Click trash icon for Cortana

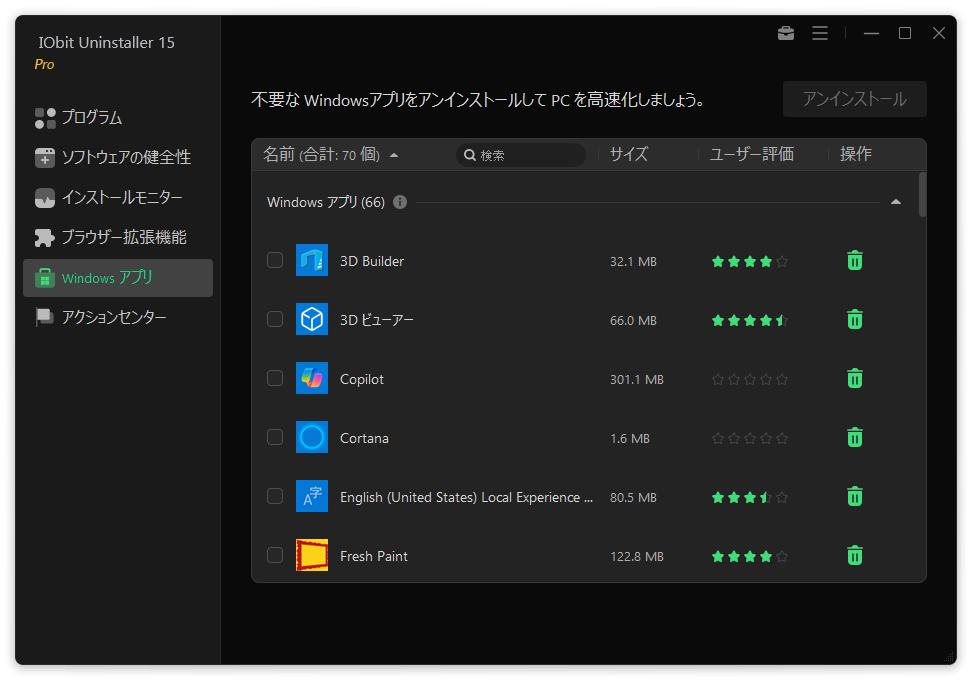point(855,438)
